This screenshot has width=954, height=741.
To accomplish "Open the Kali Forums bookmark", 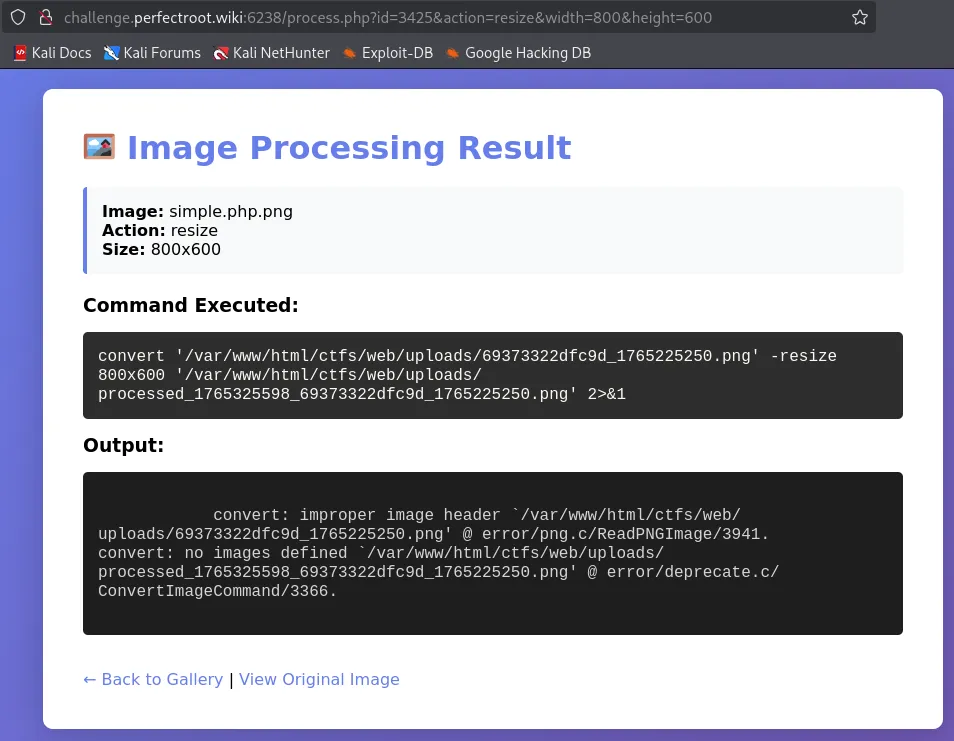I will [152, 53].
